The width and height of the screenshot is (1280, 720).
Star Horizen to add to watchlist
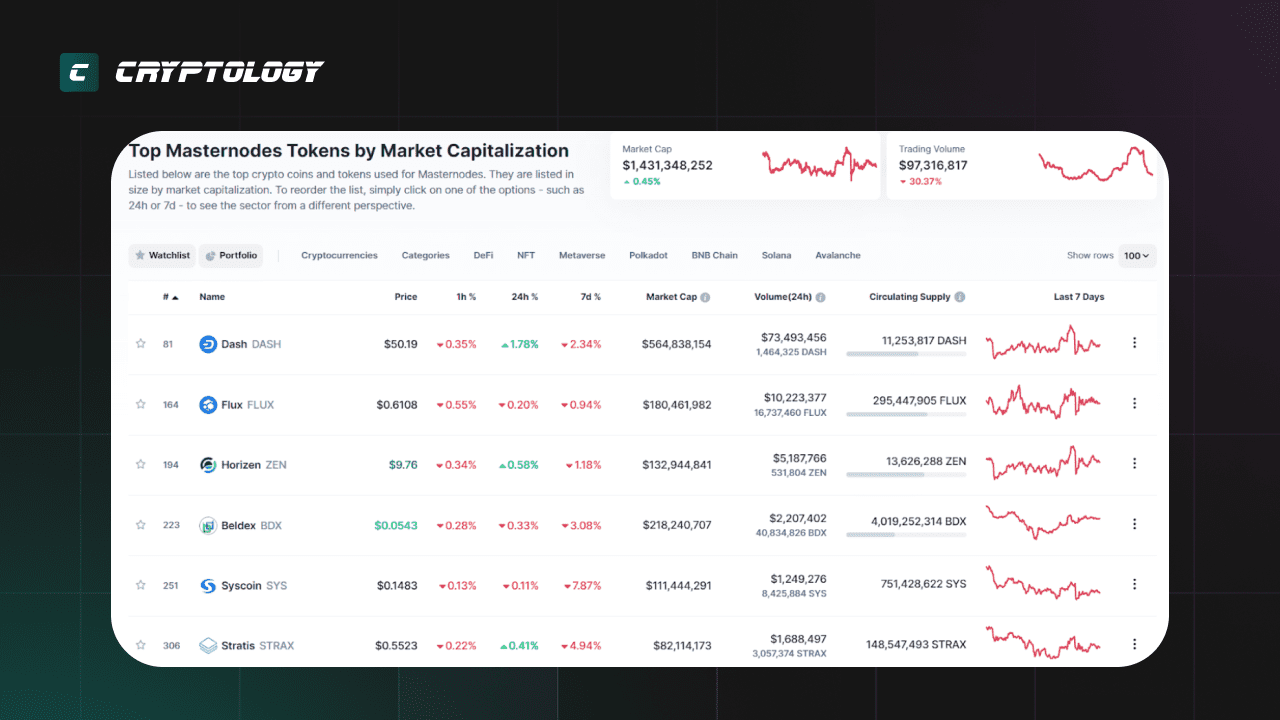tap(141, 464)
